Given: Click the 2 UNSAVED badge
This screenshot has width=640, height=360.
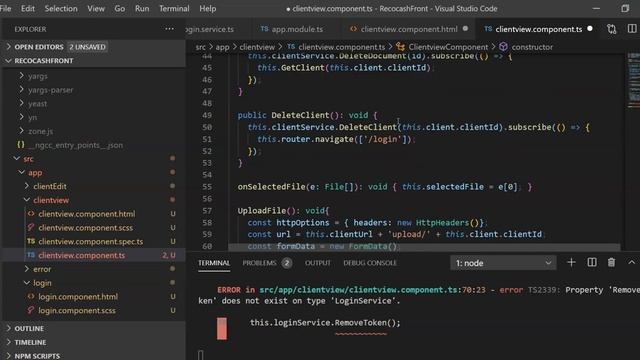Looking at the screenshot, I should coord(87,47).
